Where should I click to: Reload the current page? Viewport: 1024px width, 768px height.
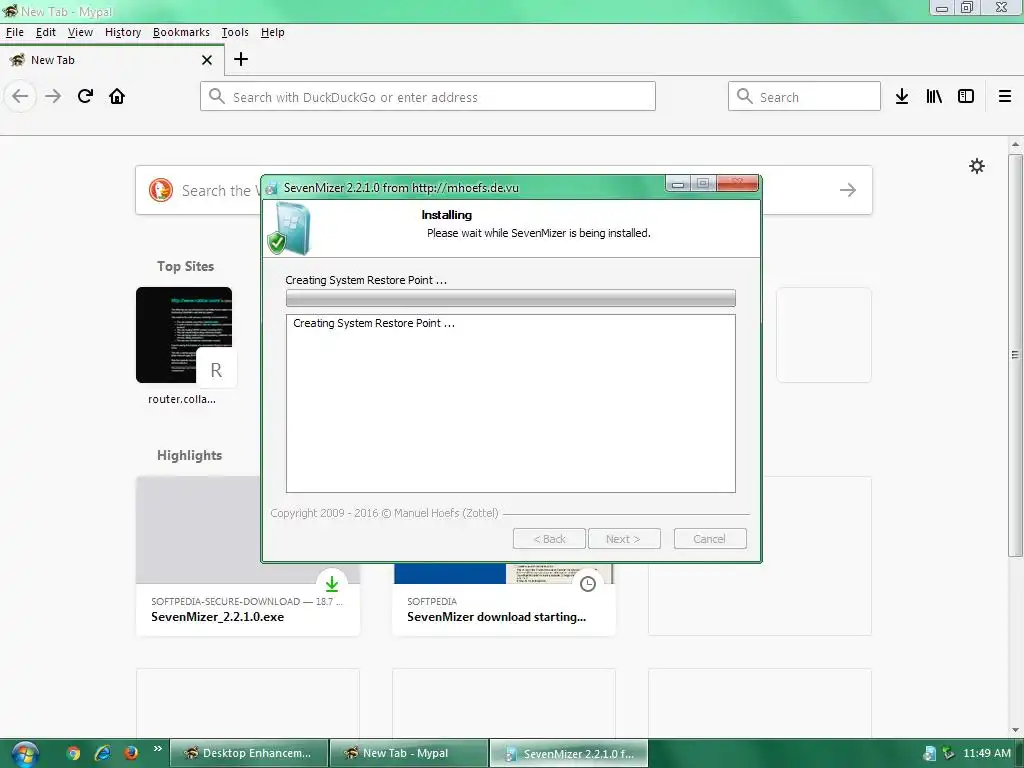[x=85, y=97]
